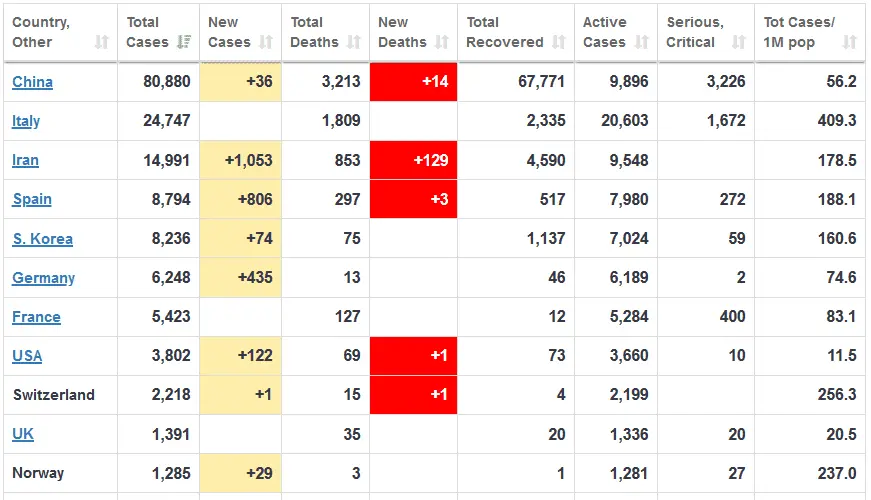Go to the Iran country page
Screen dimensions: 871x500
pyautogui.click(x=25, y=160)
